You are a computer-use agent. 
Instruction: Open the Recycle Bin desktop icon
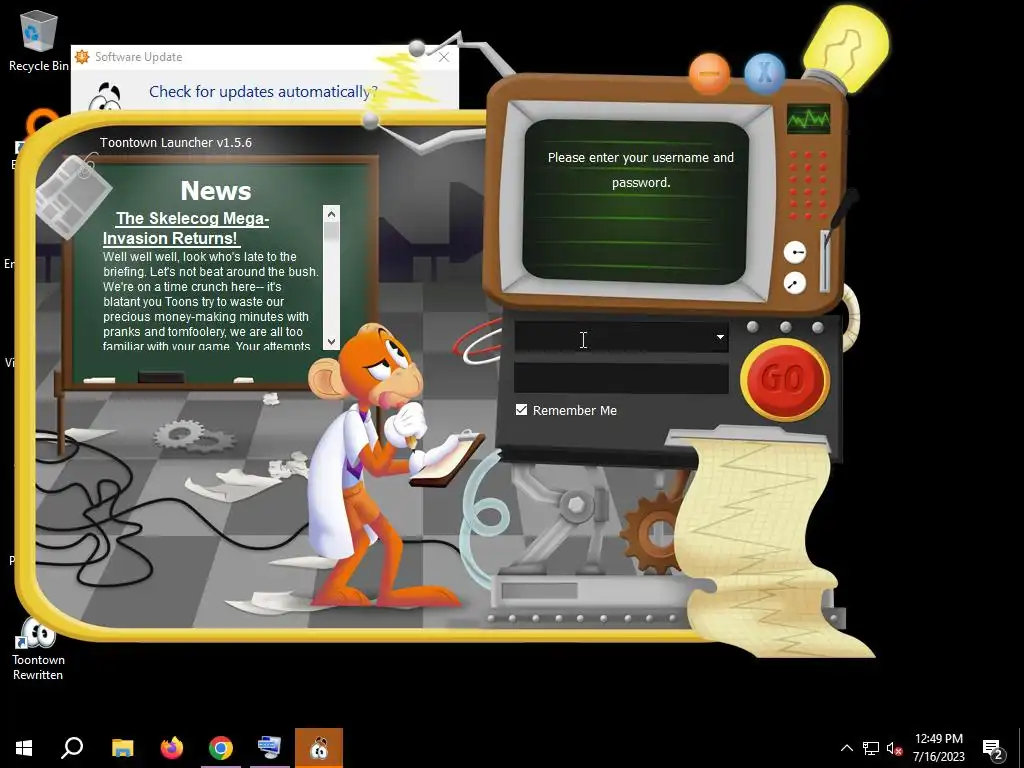[x=39, y=40]
